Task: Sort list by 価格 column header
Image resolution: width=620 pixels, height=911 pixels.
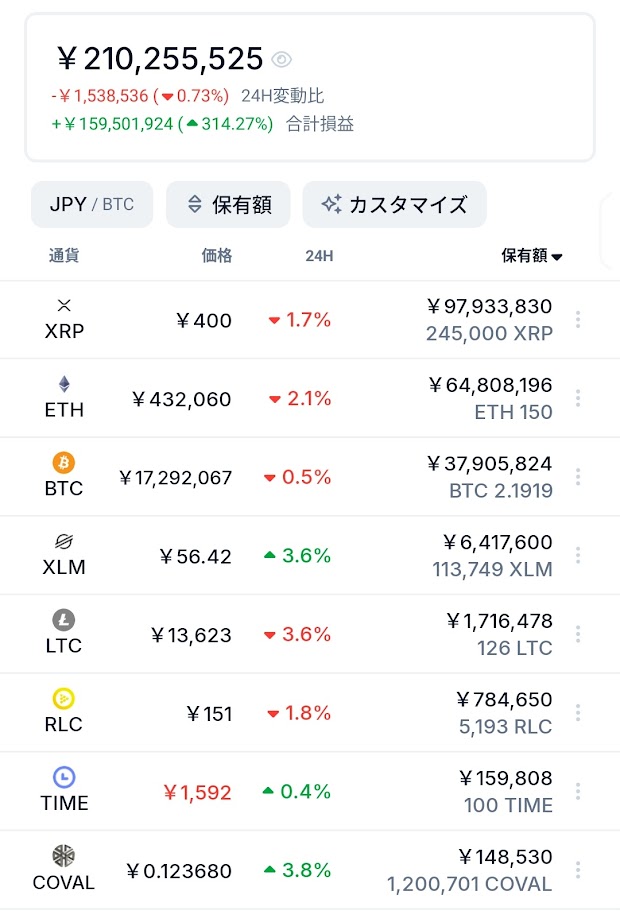Action: pos(217,256)
